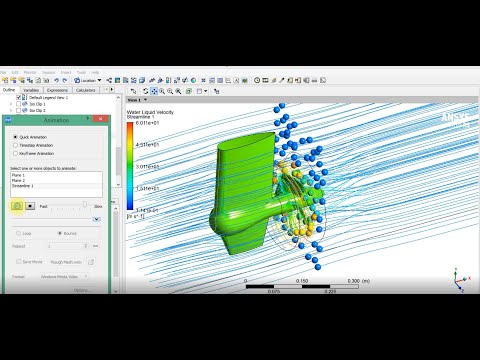Viewport: 480px width, 360px height.
Task: Click the infinity repeat button beside Repeat
Action: click(96, 246)
